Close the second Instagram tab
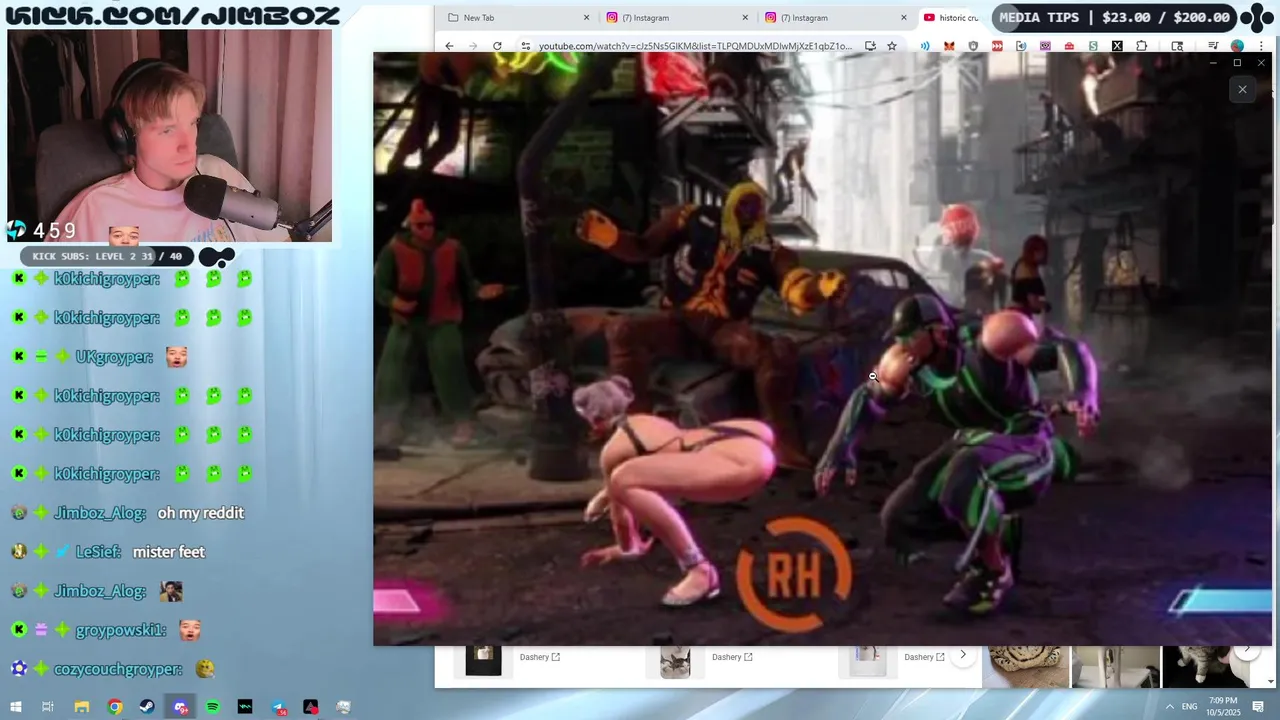 coord(904,17)
